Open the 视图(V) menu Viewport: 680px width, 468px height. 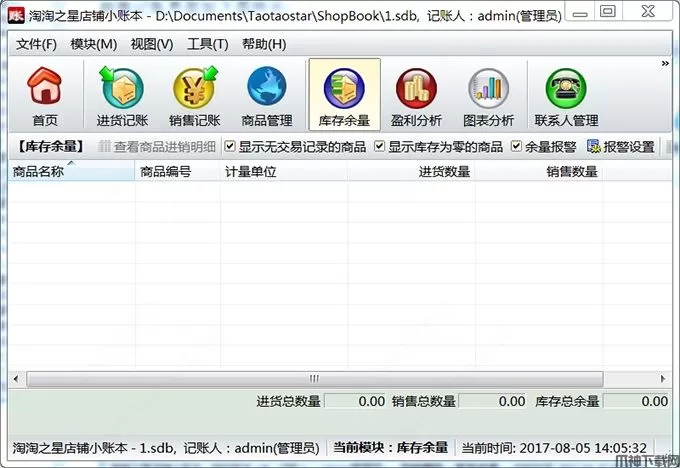152,44
